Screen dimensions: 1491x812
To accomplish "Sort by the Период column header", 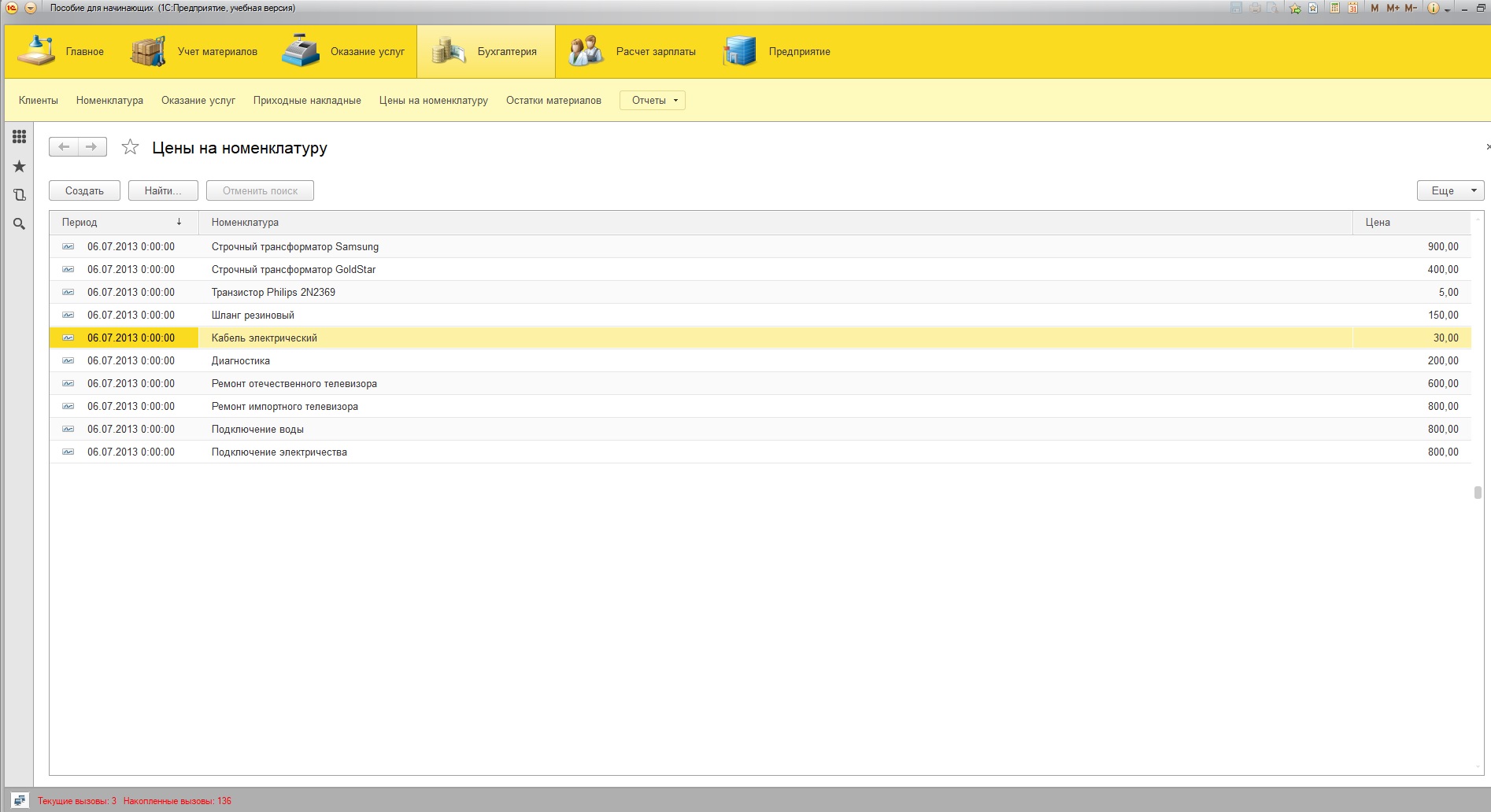I will (124, 223).
